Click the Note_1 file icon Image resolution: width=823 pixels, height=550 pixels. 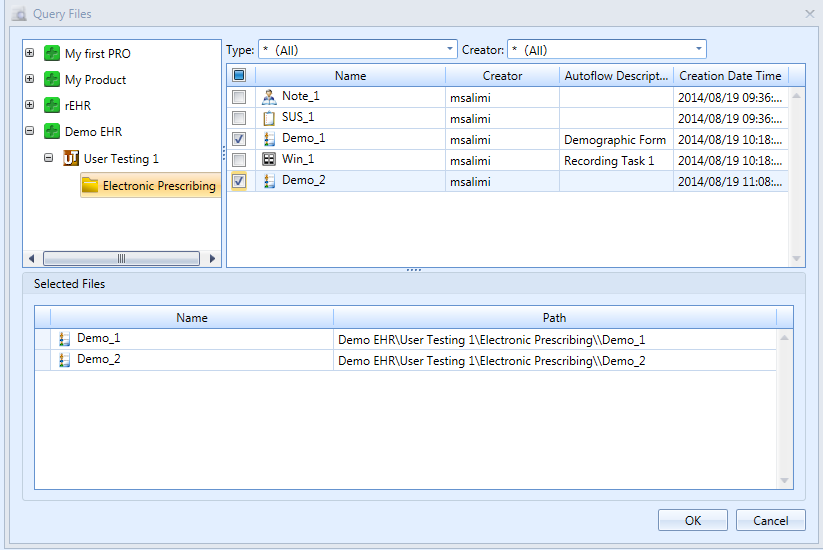click(268, 97)
